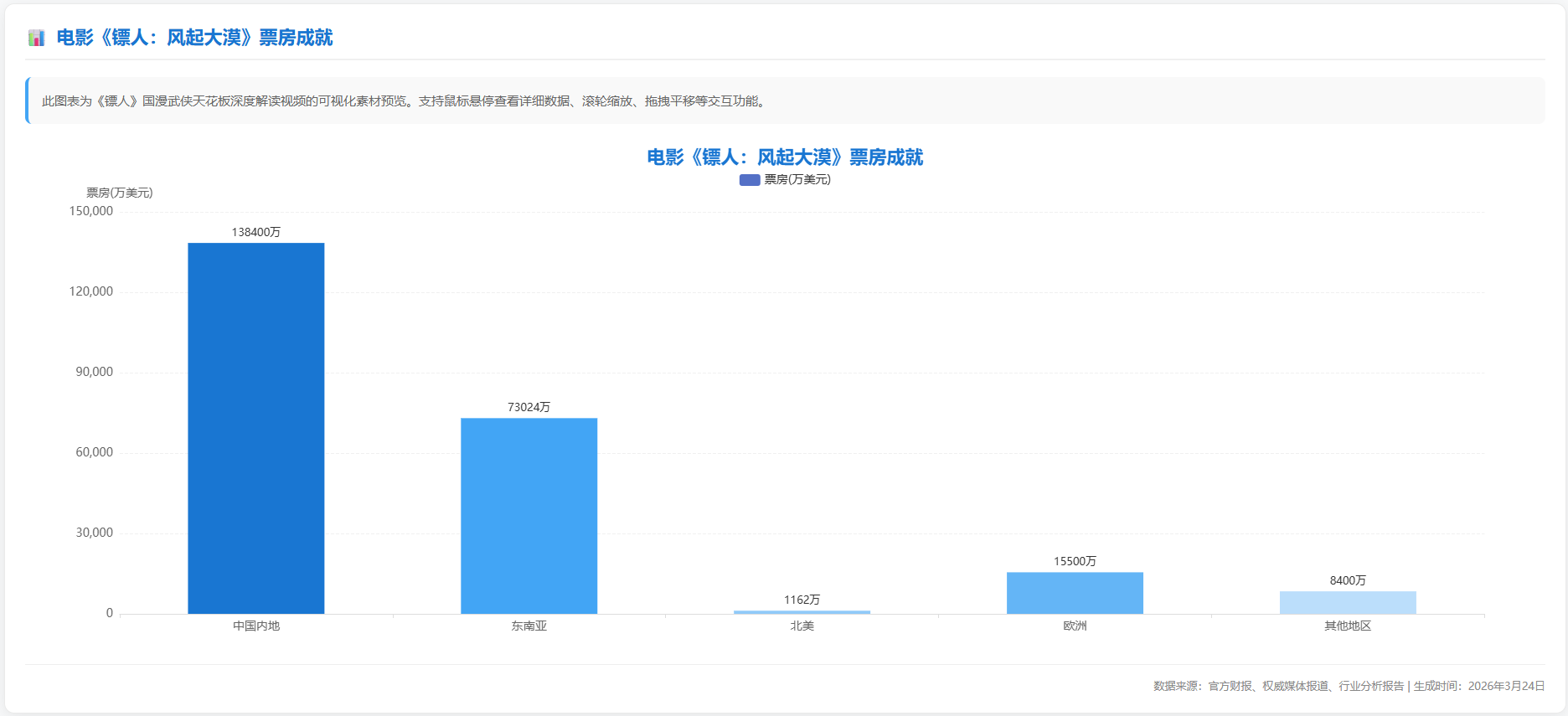Screen dimensions: 1568x716
Task: Click the gray description banner text
Action: [x=404, y=101]
